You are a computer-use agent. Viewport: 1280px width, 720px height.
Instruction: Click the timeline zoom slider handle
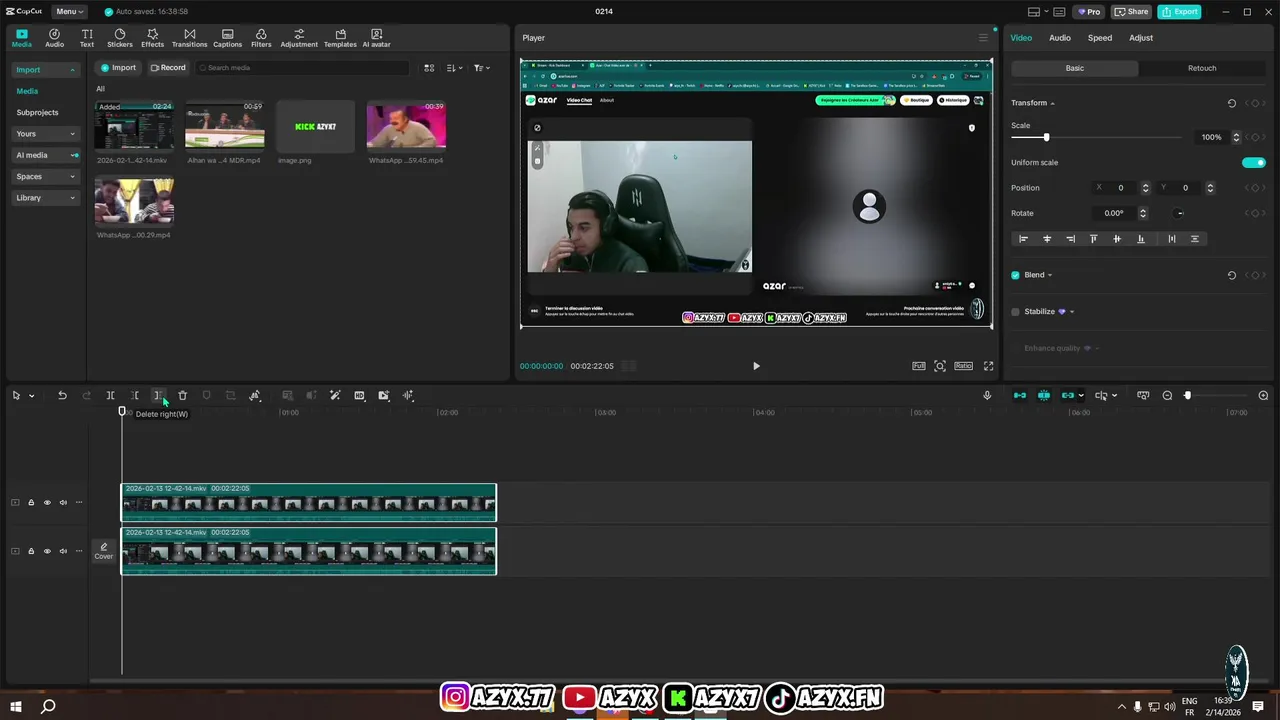[1187, 395]
